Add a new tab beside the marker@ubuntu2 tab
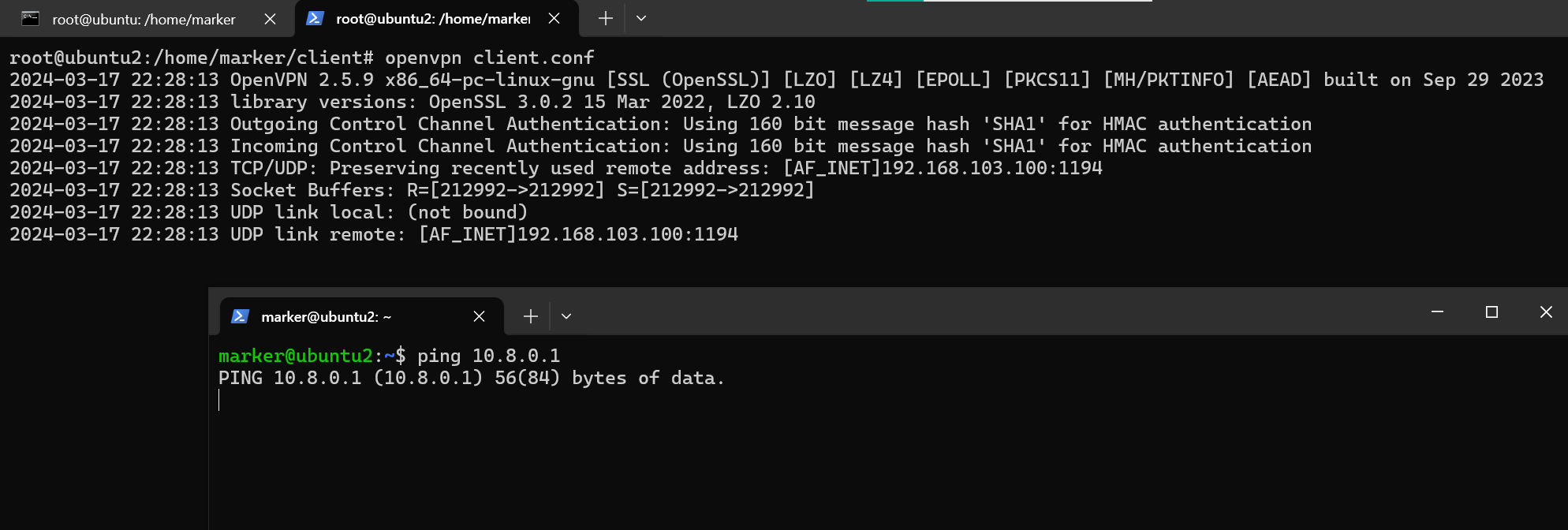This screenshot has width=1568, height=530. pos(531,316)
